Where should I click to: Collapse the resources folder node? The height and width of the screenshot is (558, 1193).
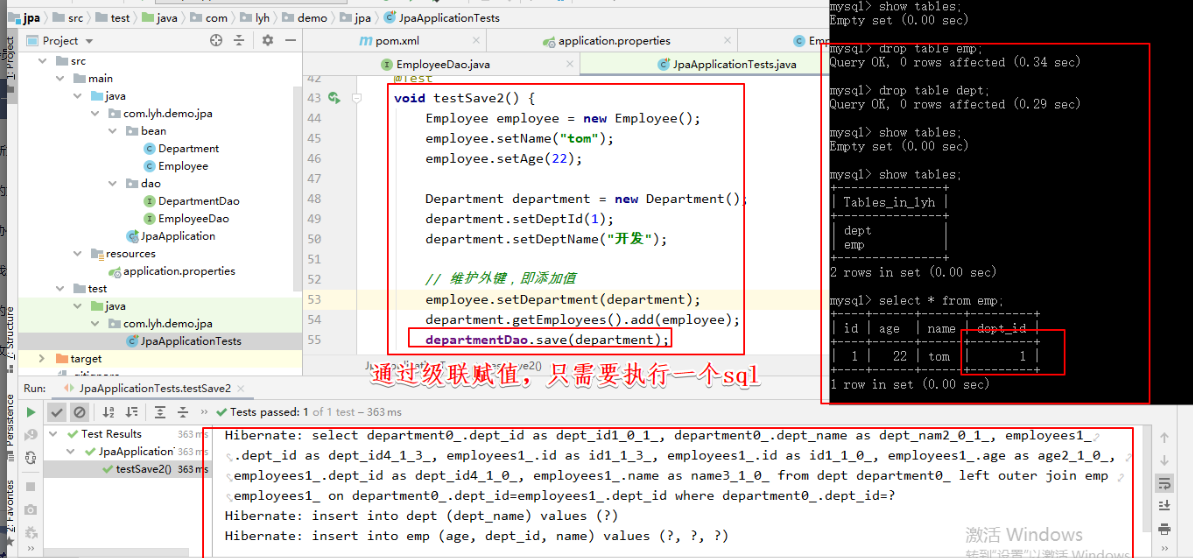point(77,253)
